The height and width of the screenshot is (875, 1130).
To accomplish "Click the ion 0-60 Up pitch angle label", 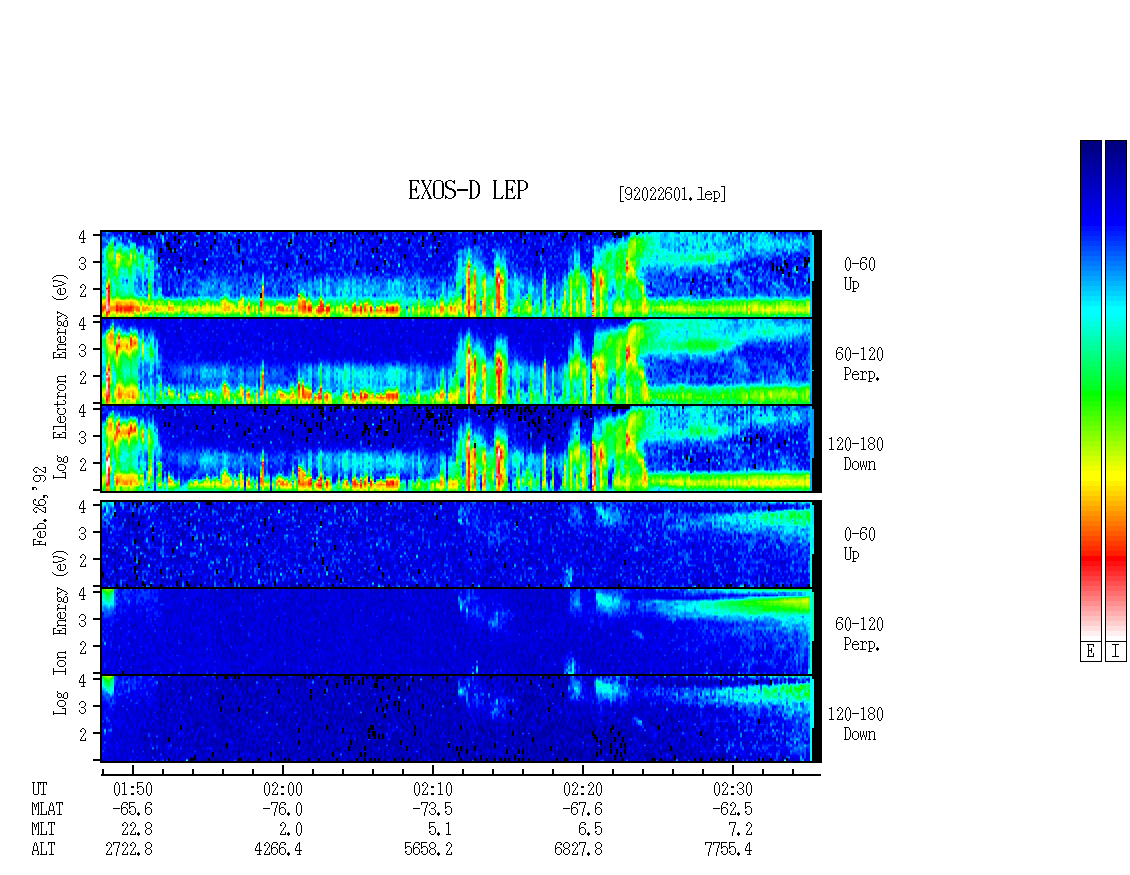I will (x=859, y=544).
